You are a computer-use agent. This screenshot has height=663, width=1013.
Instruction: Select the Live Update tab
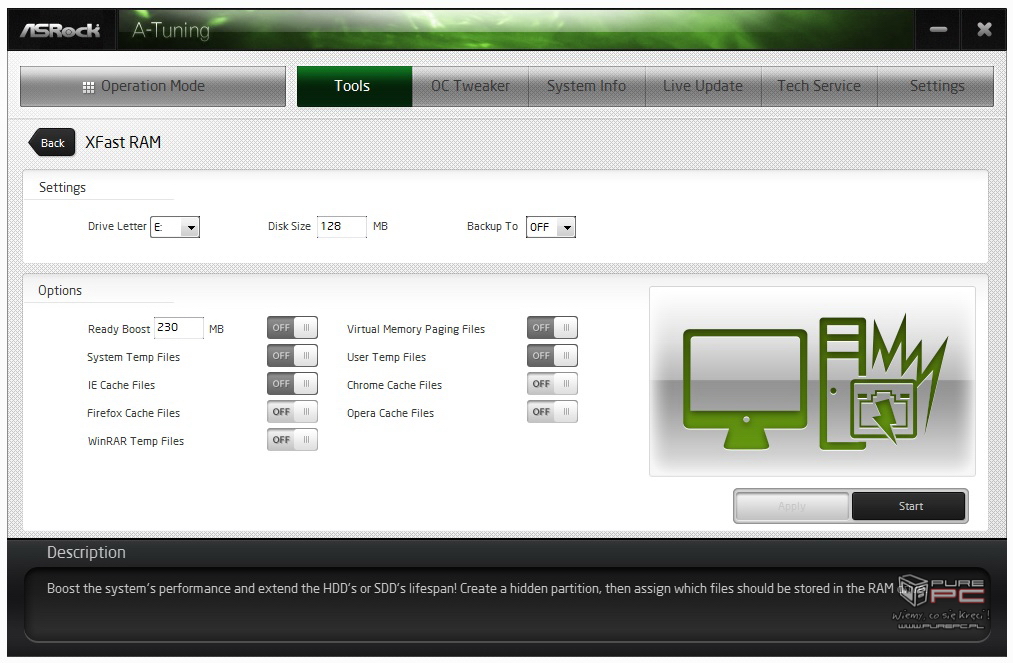pyautogui.click(x=703, y=86)
